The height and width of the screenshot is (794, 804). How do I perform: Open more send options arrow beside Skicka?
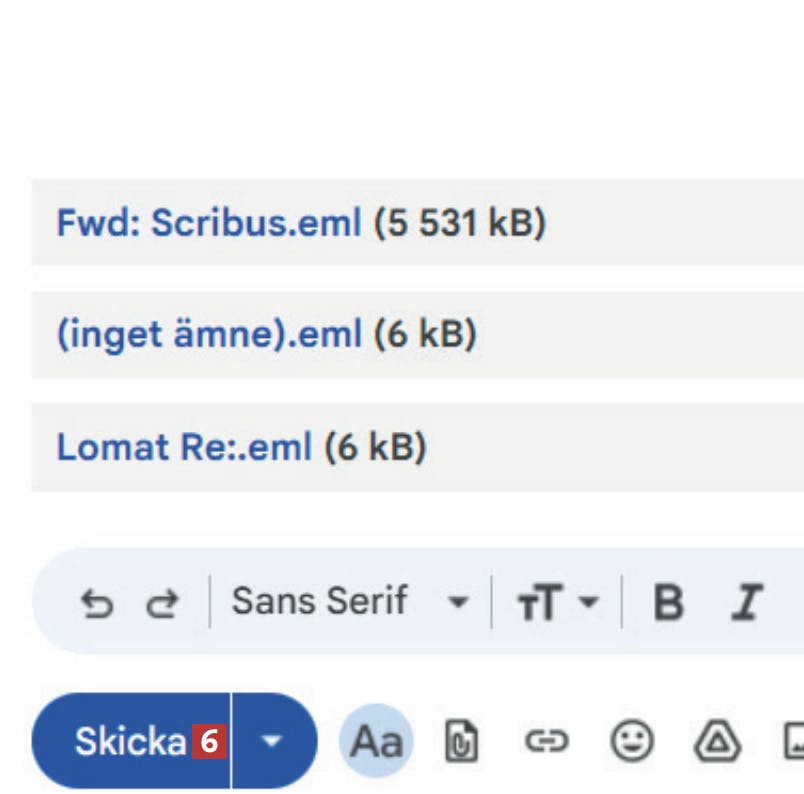[272, 742]
